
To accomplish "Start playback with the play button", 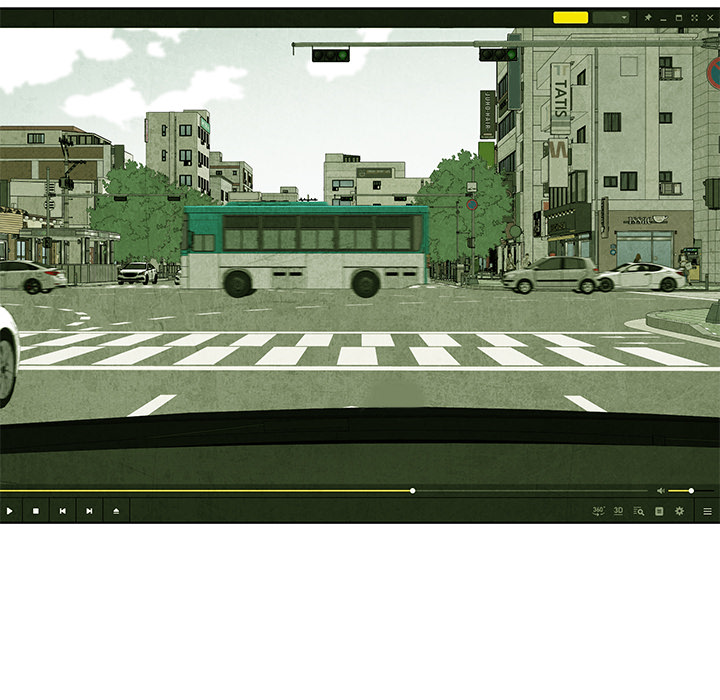I will tap(10, 511).
